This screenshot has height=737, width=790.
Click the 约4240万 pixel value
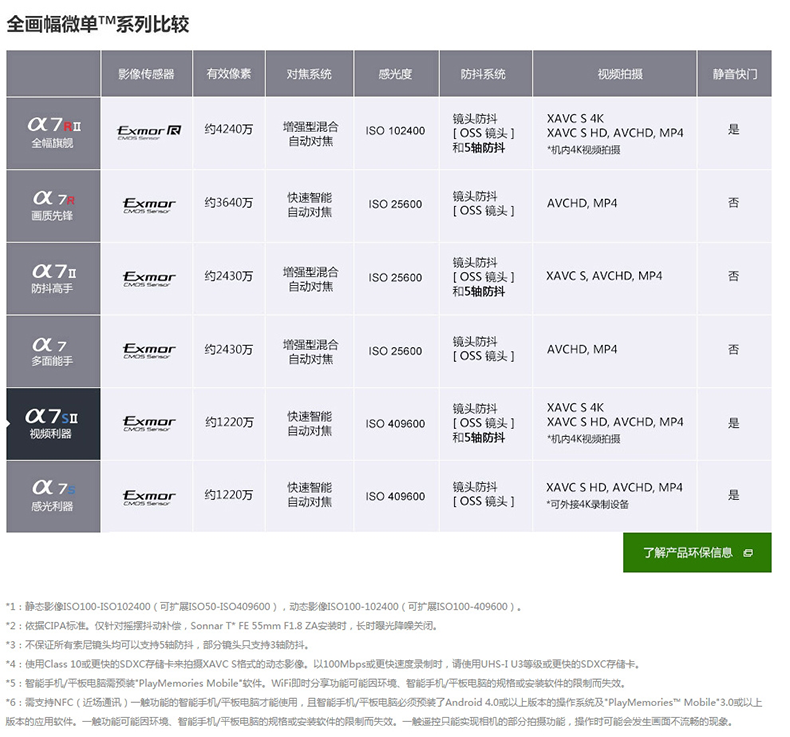click(228, 129)
